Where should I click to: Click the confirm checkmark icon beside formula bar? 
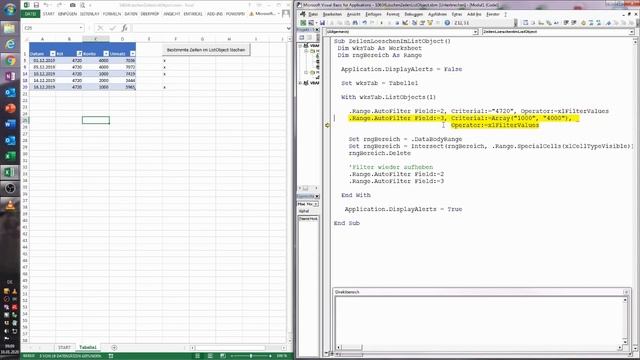112,28
